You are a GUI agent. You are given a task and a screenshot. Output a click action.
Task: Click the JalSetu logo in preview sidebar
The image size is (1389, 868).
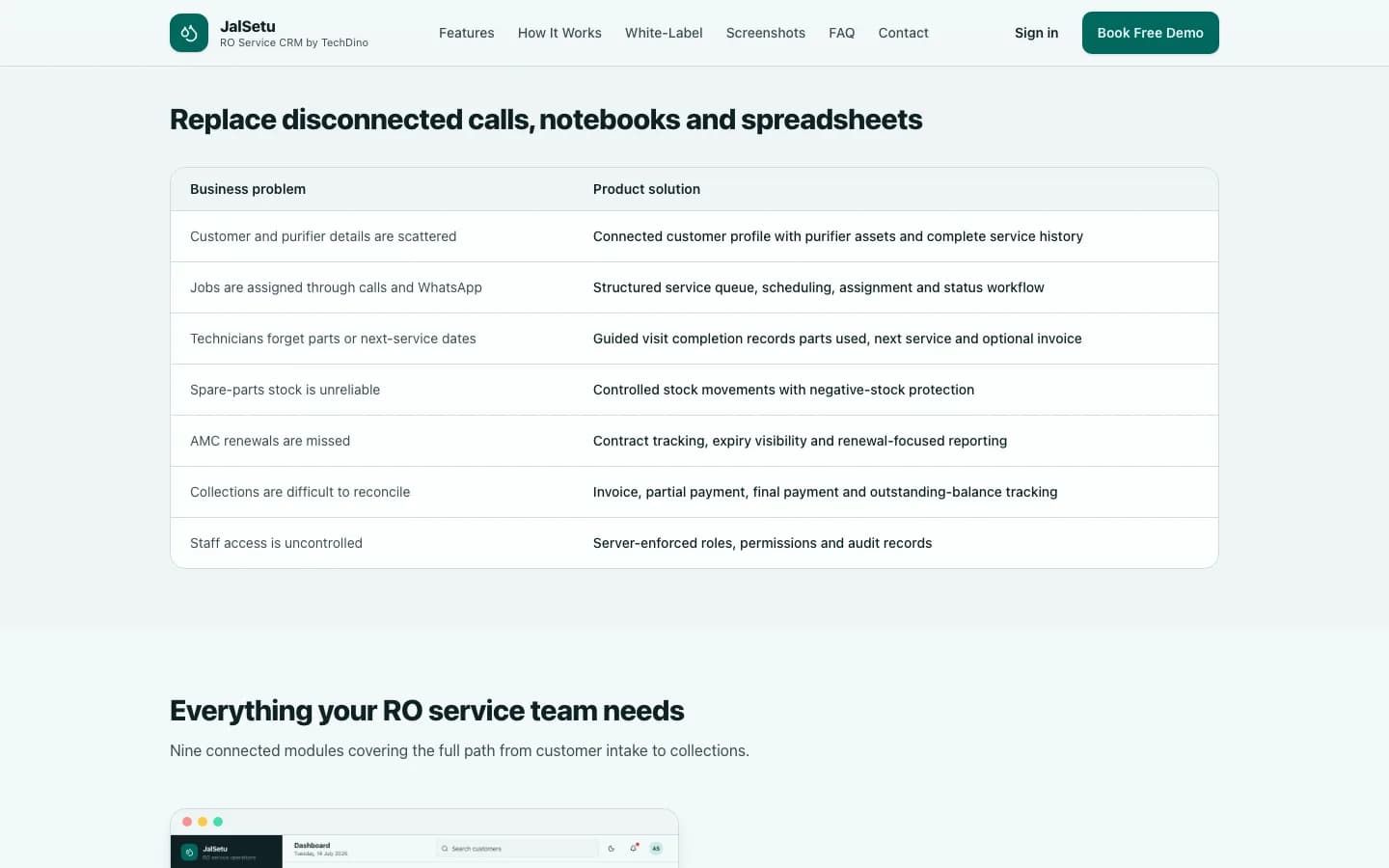[189, 853]
